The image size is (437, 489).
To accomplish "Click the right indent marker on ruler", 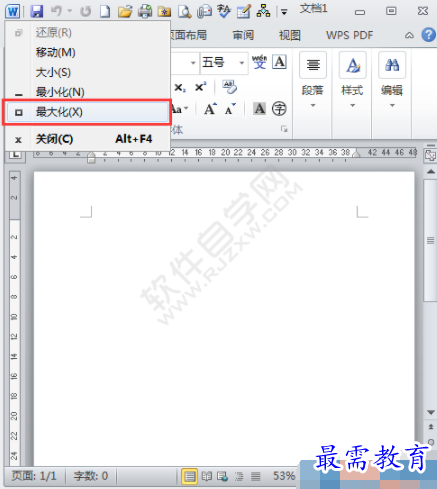I will (356, 153).
